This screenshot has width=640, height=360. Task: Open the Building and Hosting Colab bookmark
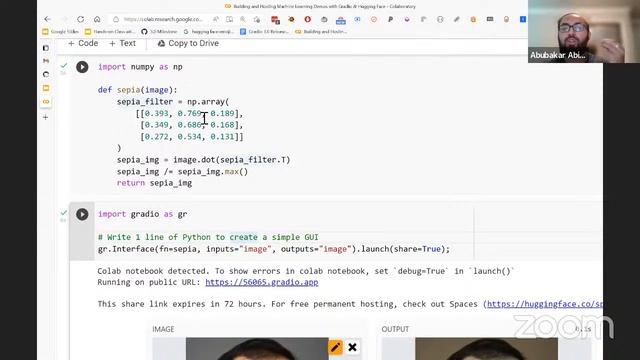tap(321, 31)
